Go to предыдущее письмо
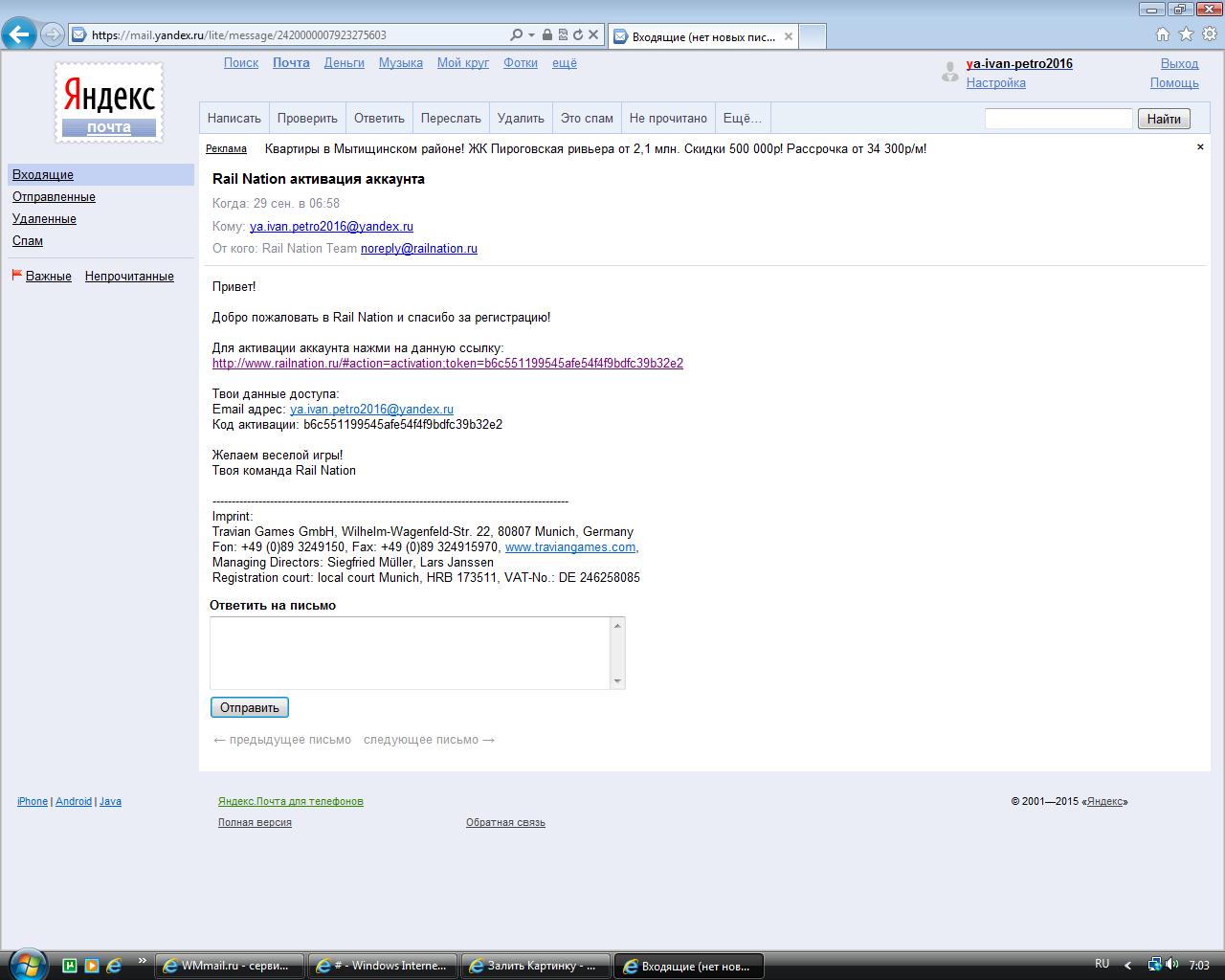Viewport: 1225px width, 980px height. (281, 740)
